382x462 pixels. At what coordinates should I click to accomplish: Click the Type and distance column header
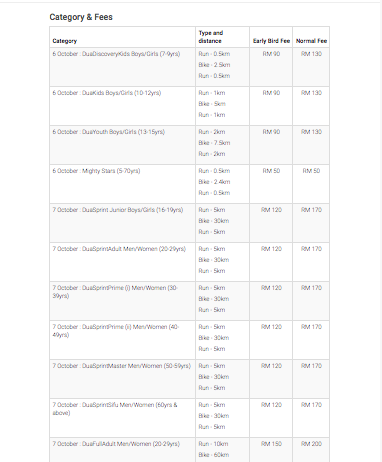[211, 37]
